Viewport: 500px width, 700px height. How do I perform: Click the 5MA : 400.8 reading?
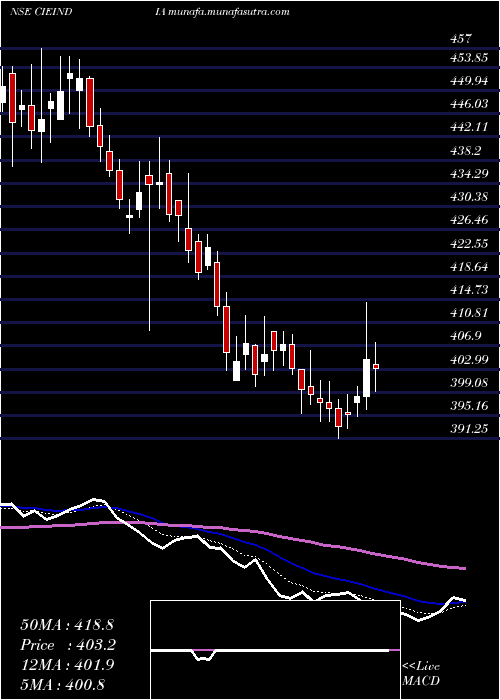pos(62,684)
